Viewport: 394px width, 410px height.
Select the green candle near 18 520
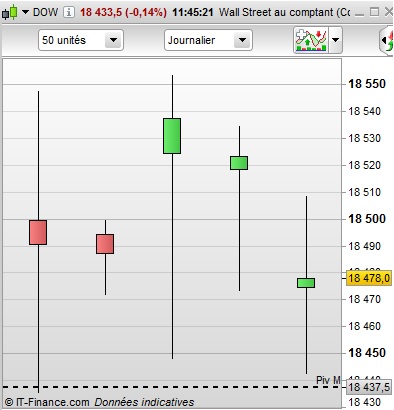click(x=239, y=163)
